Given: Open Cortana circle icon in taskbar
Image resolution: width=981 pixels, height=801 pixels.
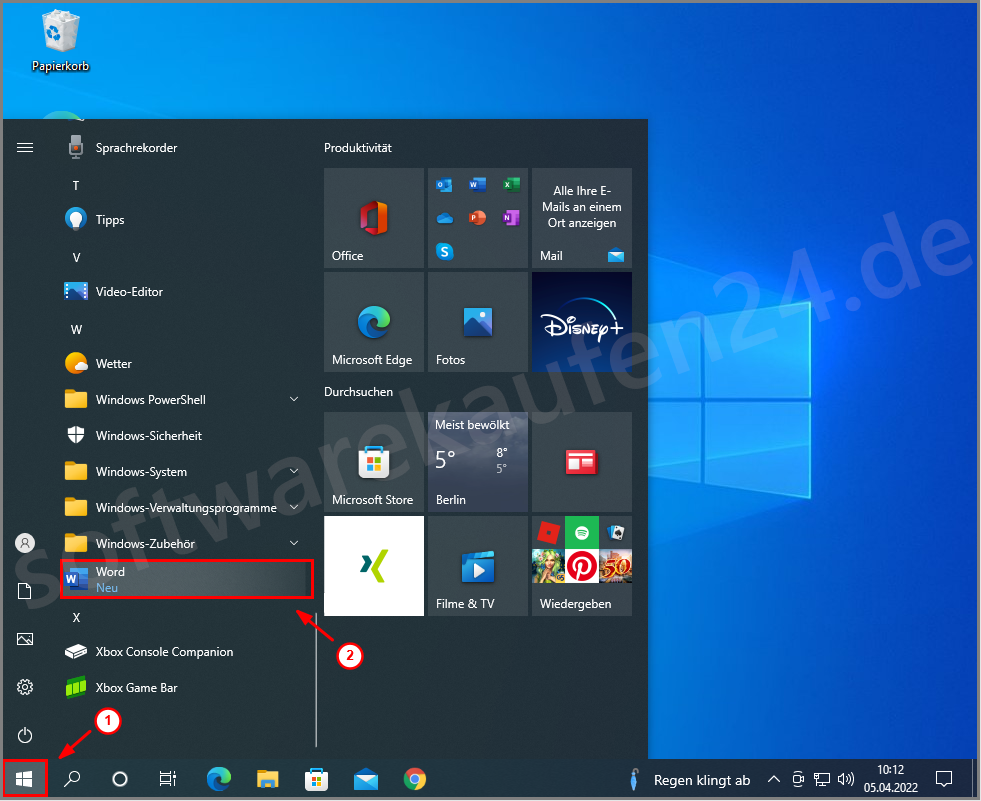Looking at the screenshot, I should [119, 779].
